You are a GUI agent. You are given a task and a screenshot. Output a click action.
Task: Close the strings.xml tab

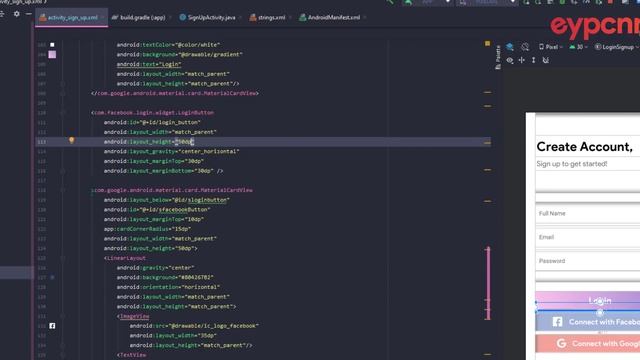pyautogui.click(x=290, y=18)
